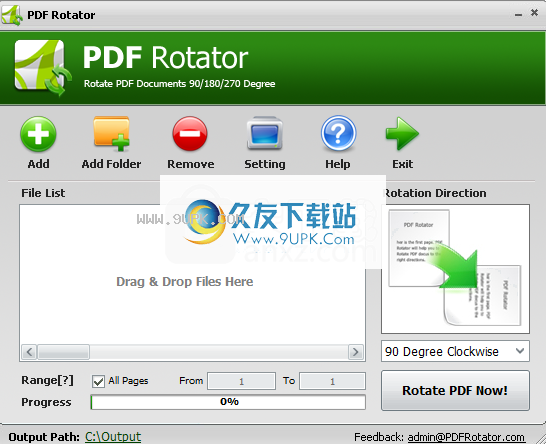Click the Range[?] help label
Image resolution: width=546 pixels, height=444 pixels.
click(47, 380)
